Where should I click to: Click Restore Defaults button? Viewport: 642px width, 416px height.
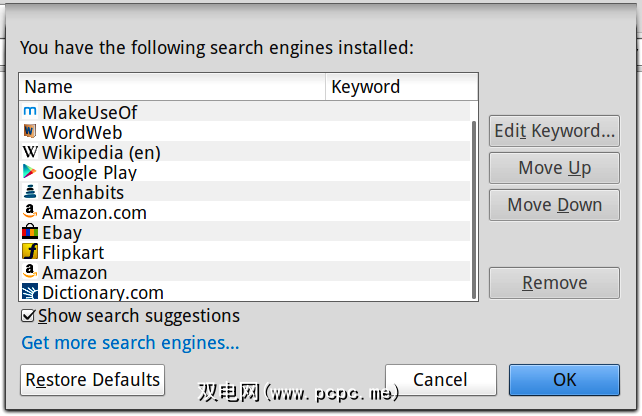pyautogui.click(x=93, y=380)
